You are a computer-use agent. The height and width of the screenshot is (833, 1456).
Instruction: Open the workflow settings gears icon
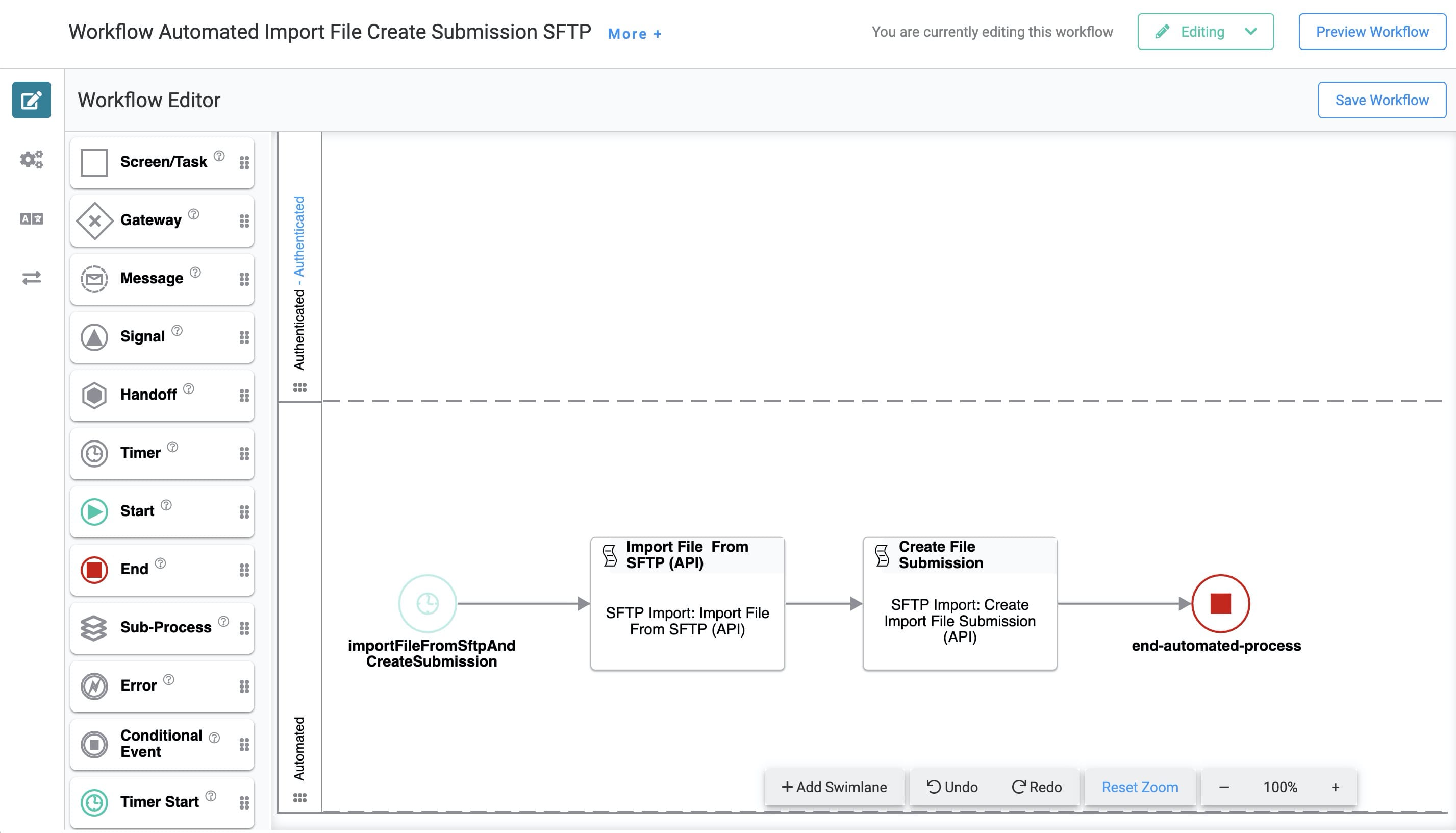pyautogui.click(x=32, y=159)
